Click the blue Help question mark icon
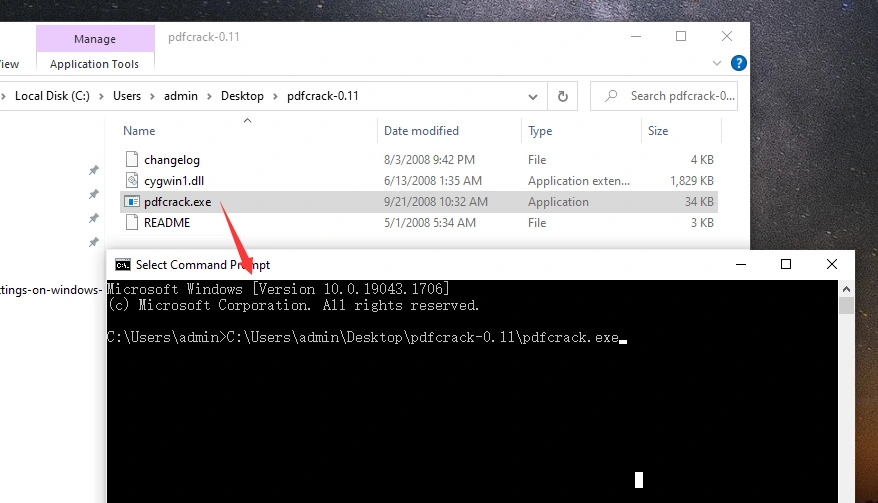The height and width of the screenshot is (503, 878). pyautogui.click(x=739, y=63)
